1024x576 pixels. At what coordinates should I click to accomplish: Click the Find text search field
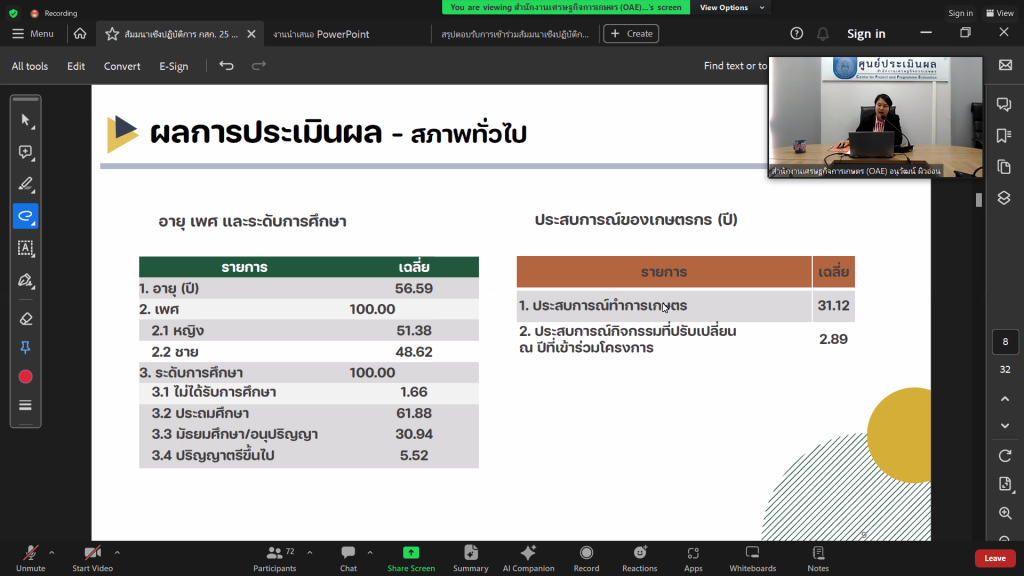tap(735, 66)
